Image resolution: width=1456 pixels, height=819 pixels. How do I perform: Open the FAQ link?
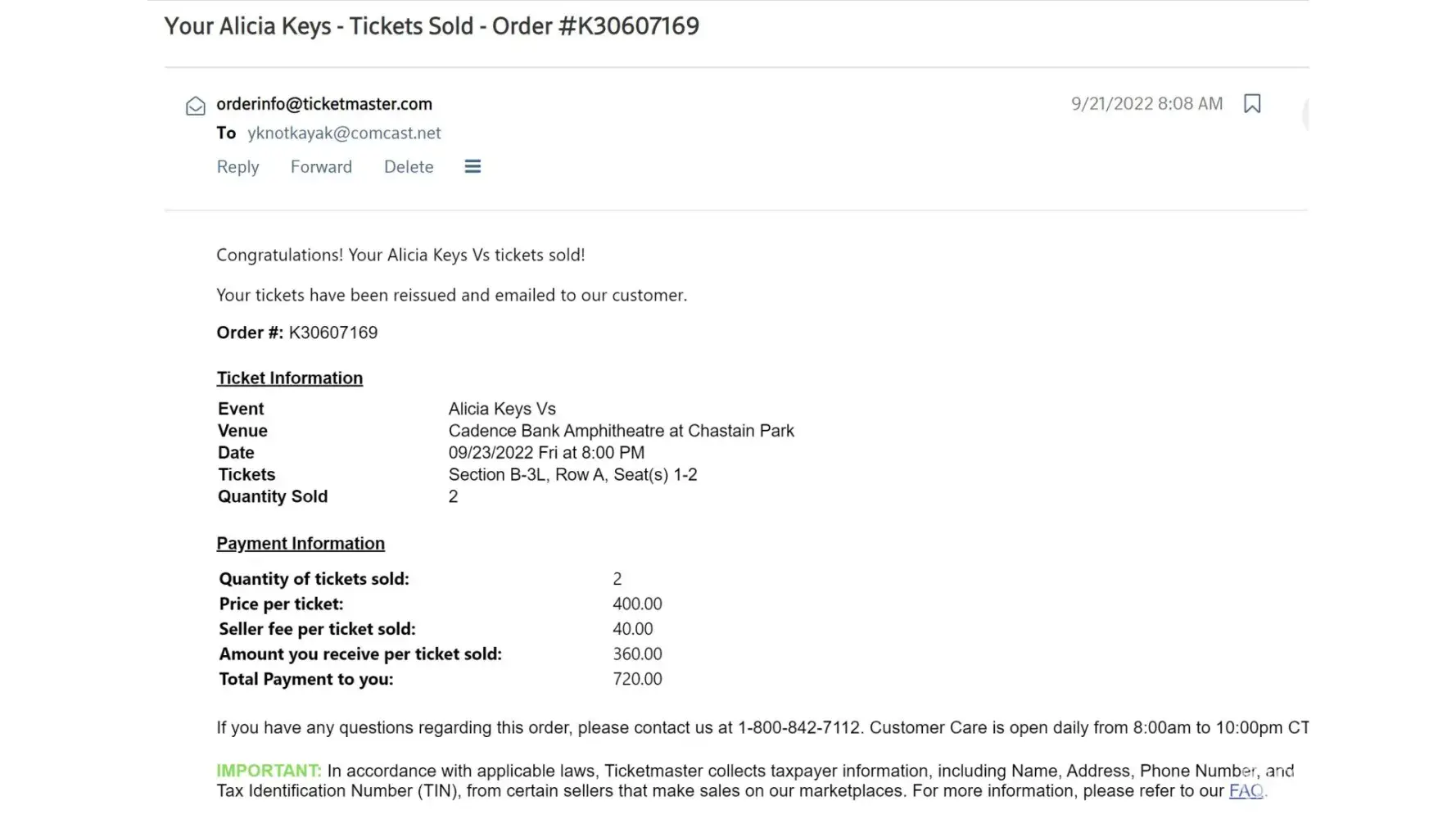(1246, 791)
